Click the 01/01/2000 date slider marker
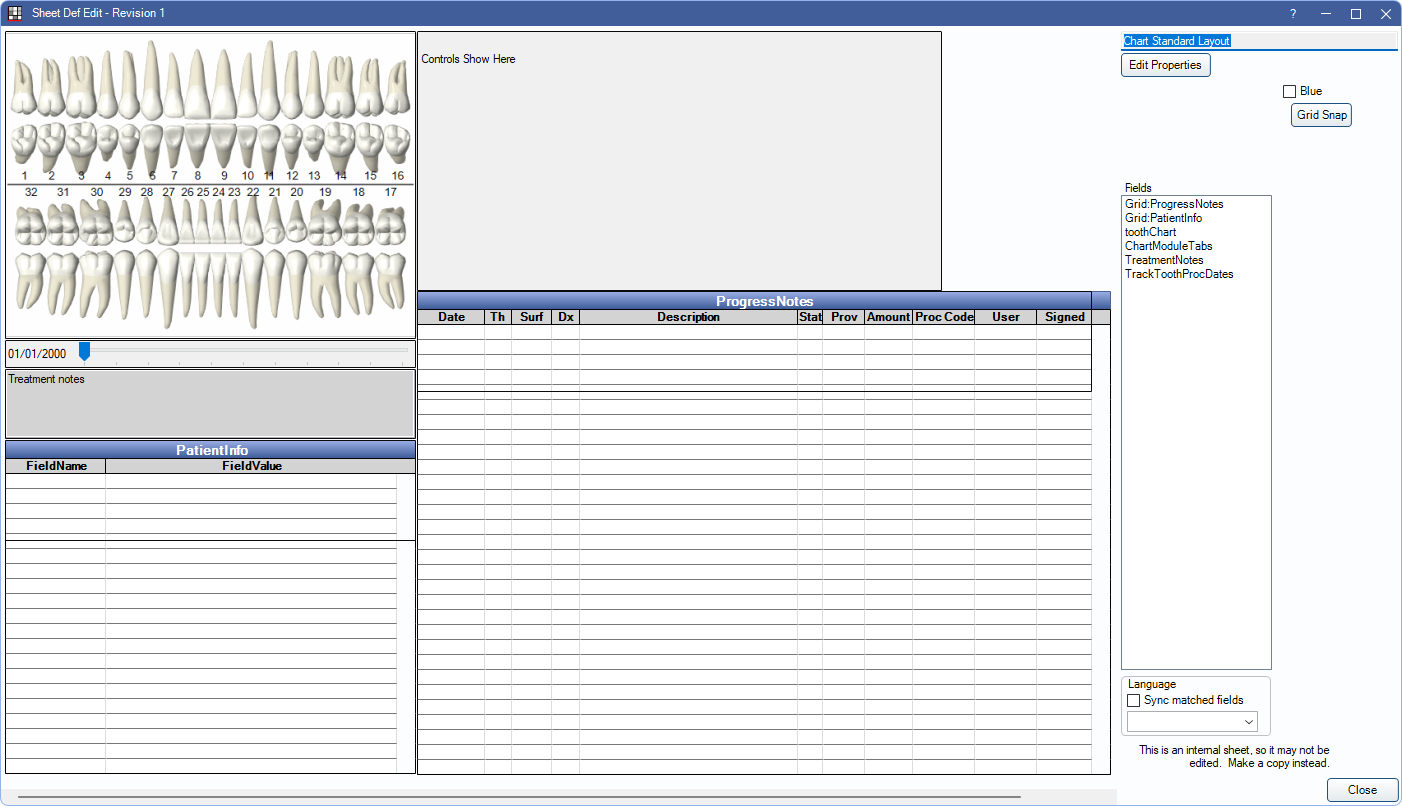The width and height of the screenshot is (1402, 806). [x=84, y=351]
